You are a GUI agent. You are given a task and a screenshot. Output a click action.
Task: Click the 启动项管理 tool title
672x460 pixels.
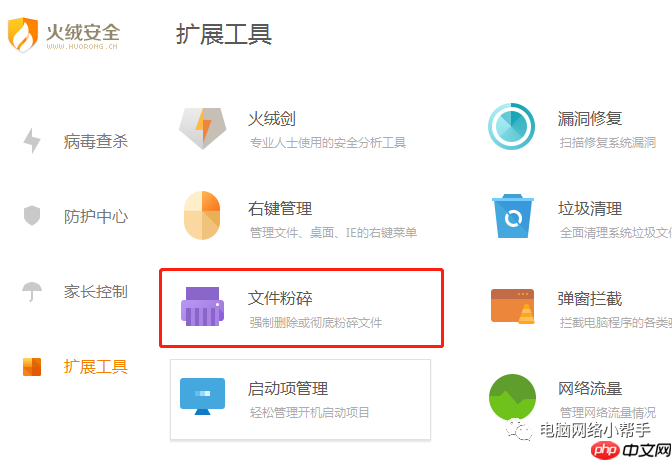tap(288, 388)
